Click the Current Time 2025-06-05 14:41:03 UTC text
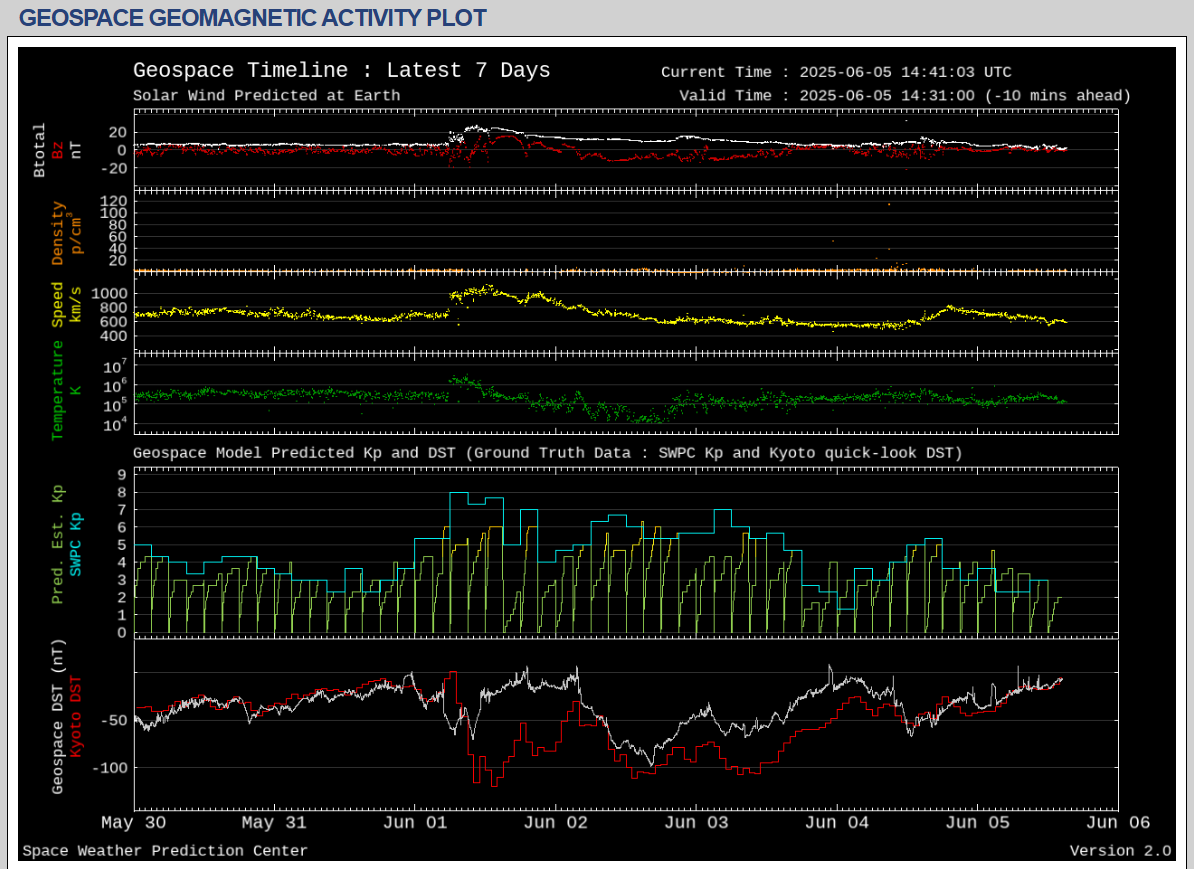 point(836,72)
